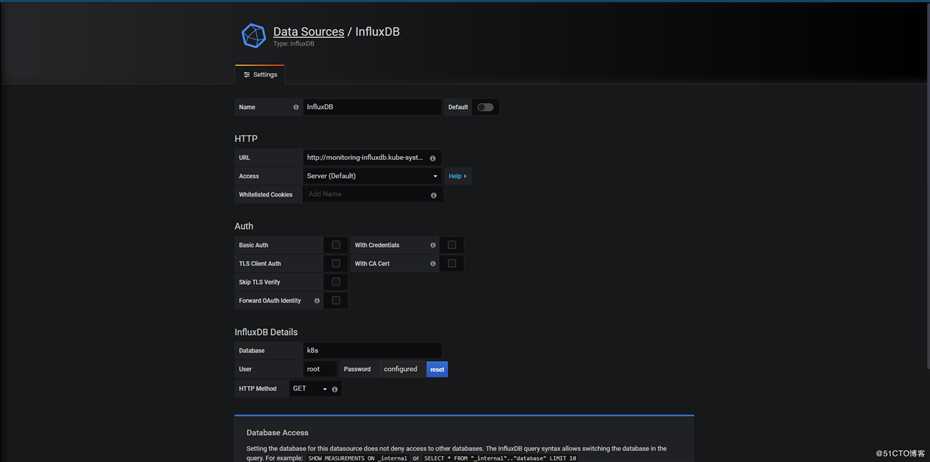Screen dimensions: 930x462
Task: Click the HTTP section heading text
Action: (x=246, y=139)
